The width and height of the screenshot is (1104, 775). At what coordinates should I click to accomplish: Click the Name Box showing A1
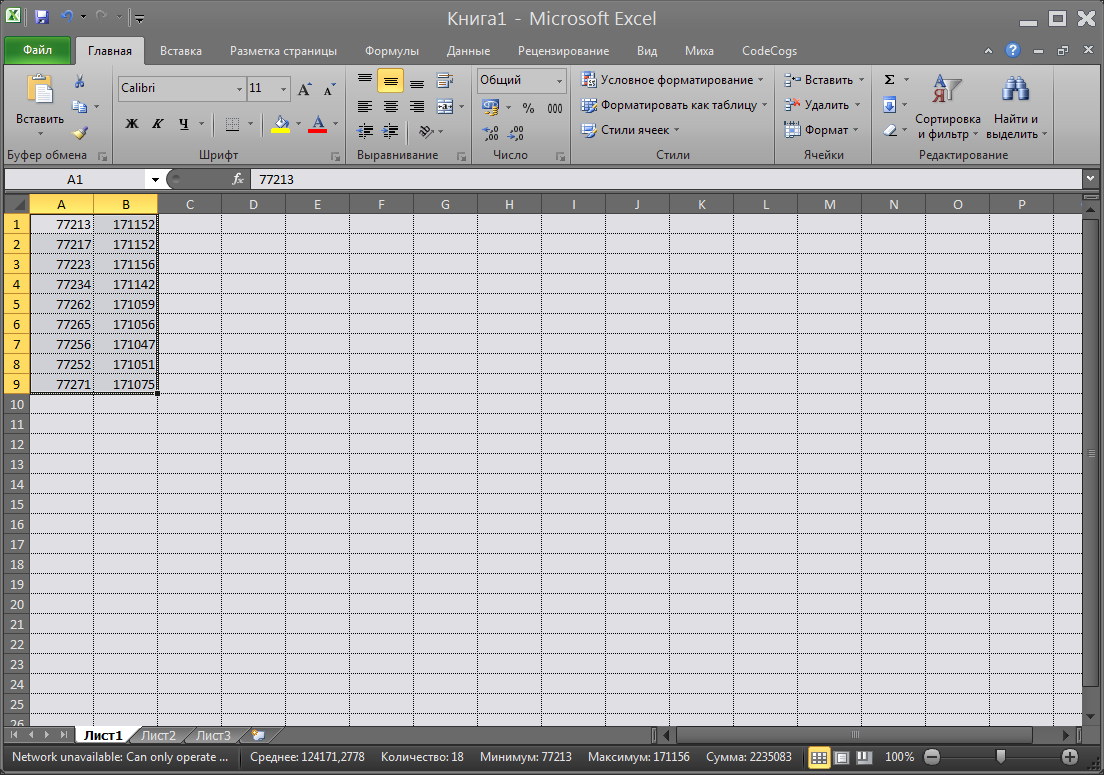[x=75, y=179]
